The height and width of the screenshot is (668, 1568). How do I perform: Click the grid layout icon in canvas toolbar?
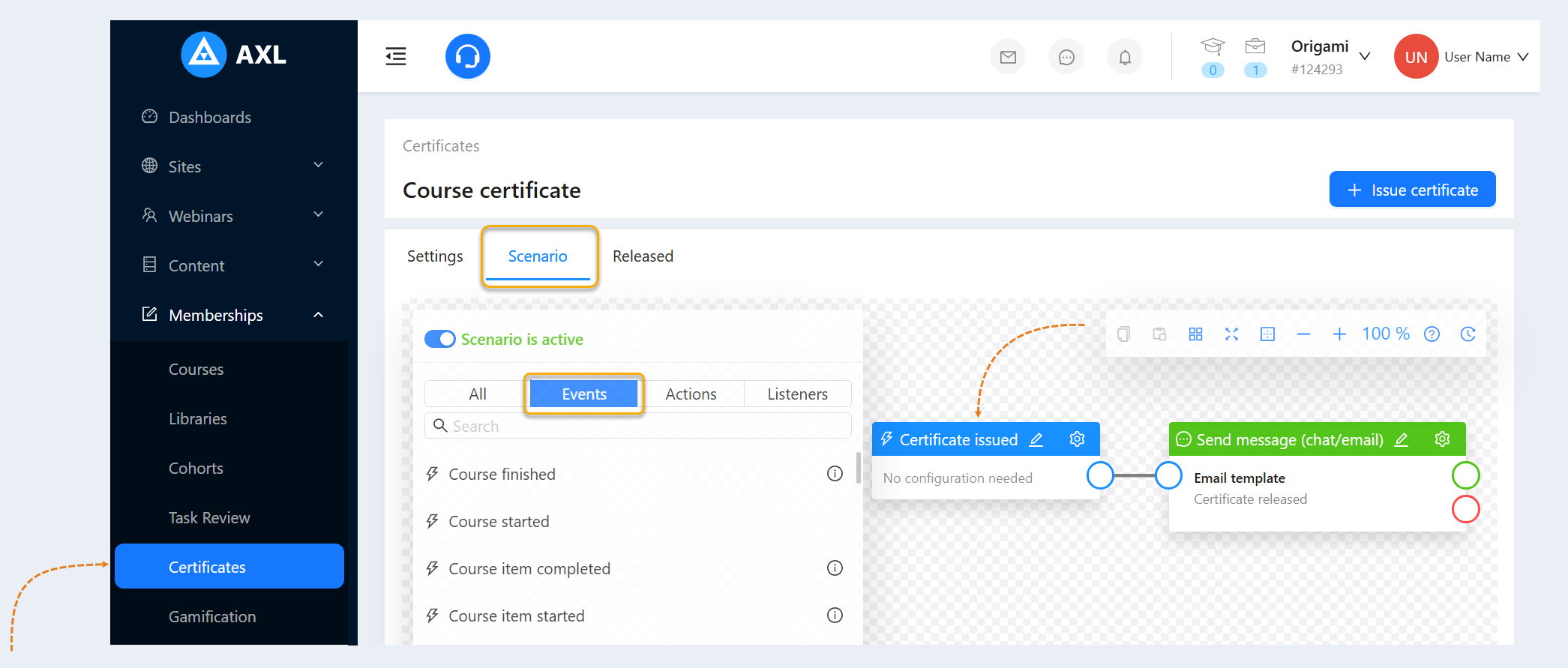click(x=1195, y=334)
